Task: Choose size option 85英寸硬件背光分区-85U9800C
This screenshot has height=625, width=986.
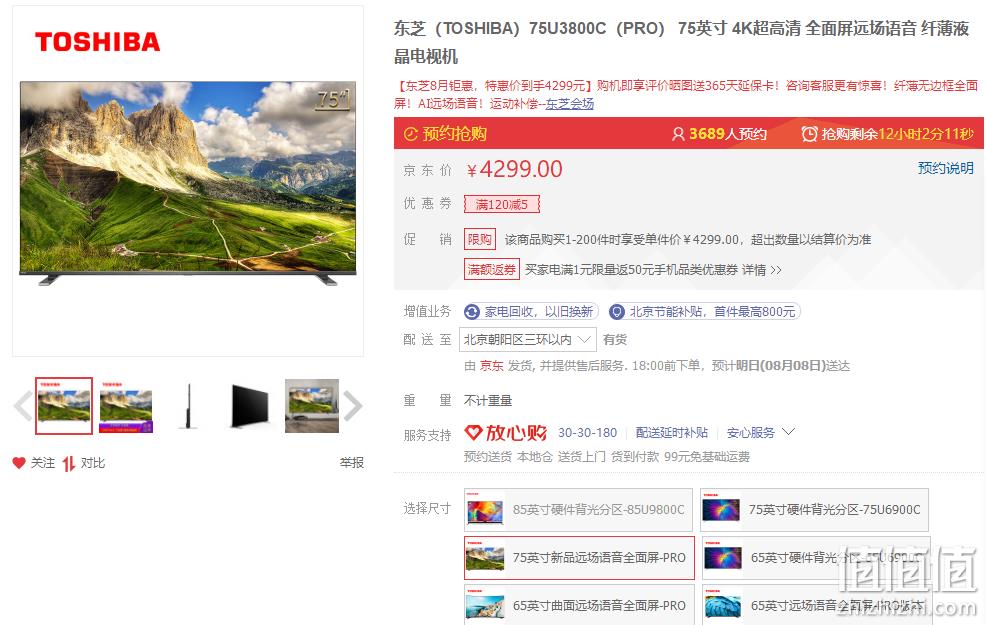Action: pyautogui.click(x=578, y=510)
